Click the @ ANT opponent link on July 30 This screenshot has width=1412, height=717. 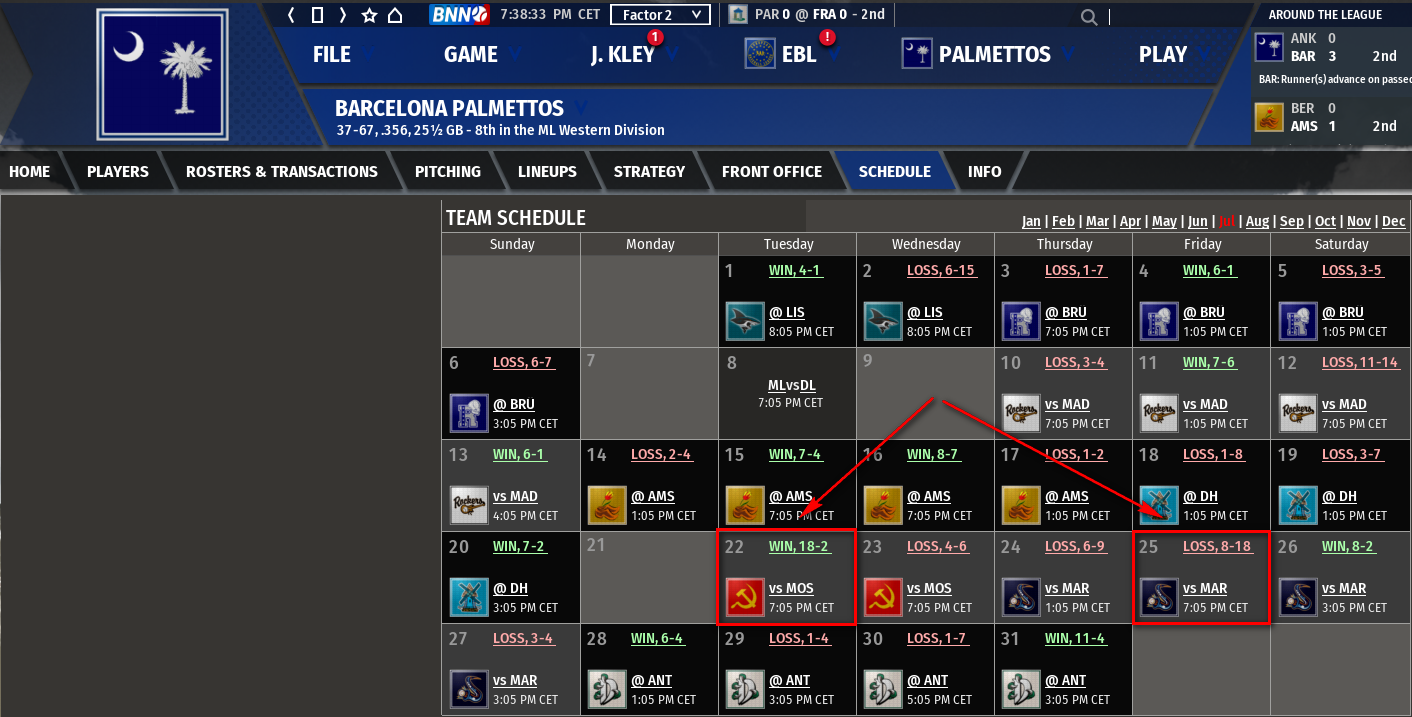point(926,681)
